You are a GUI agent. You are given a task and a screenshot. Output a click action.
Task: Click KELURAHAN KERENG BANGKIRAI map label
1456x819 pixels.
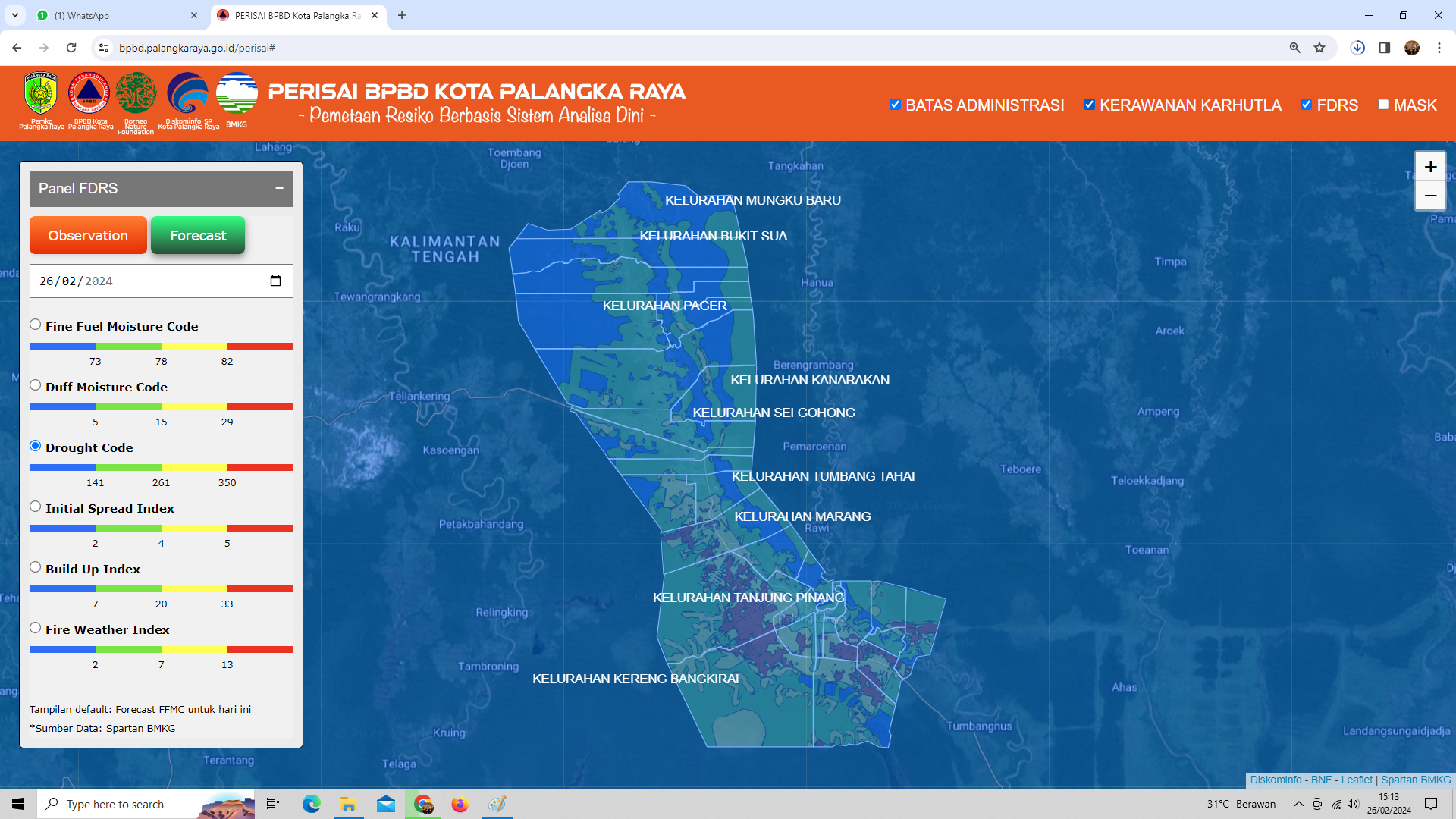(635, 679)
